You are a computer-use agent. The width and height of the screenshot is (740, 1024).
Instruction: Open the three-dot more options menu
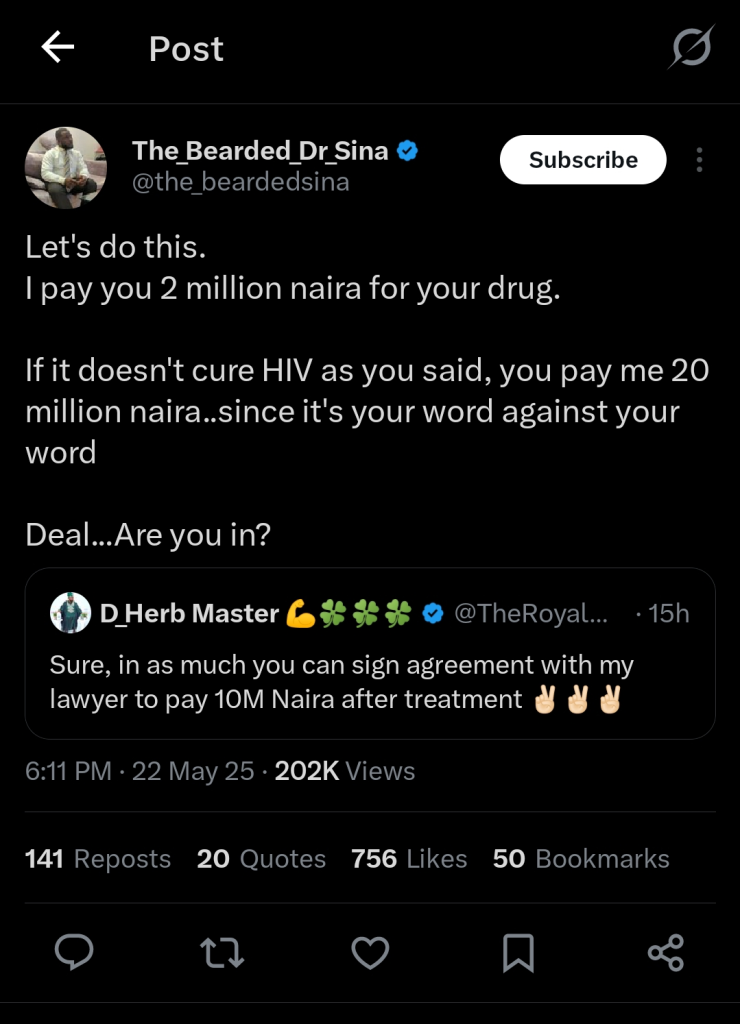(x=699, y=160)
